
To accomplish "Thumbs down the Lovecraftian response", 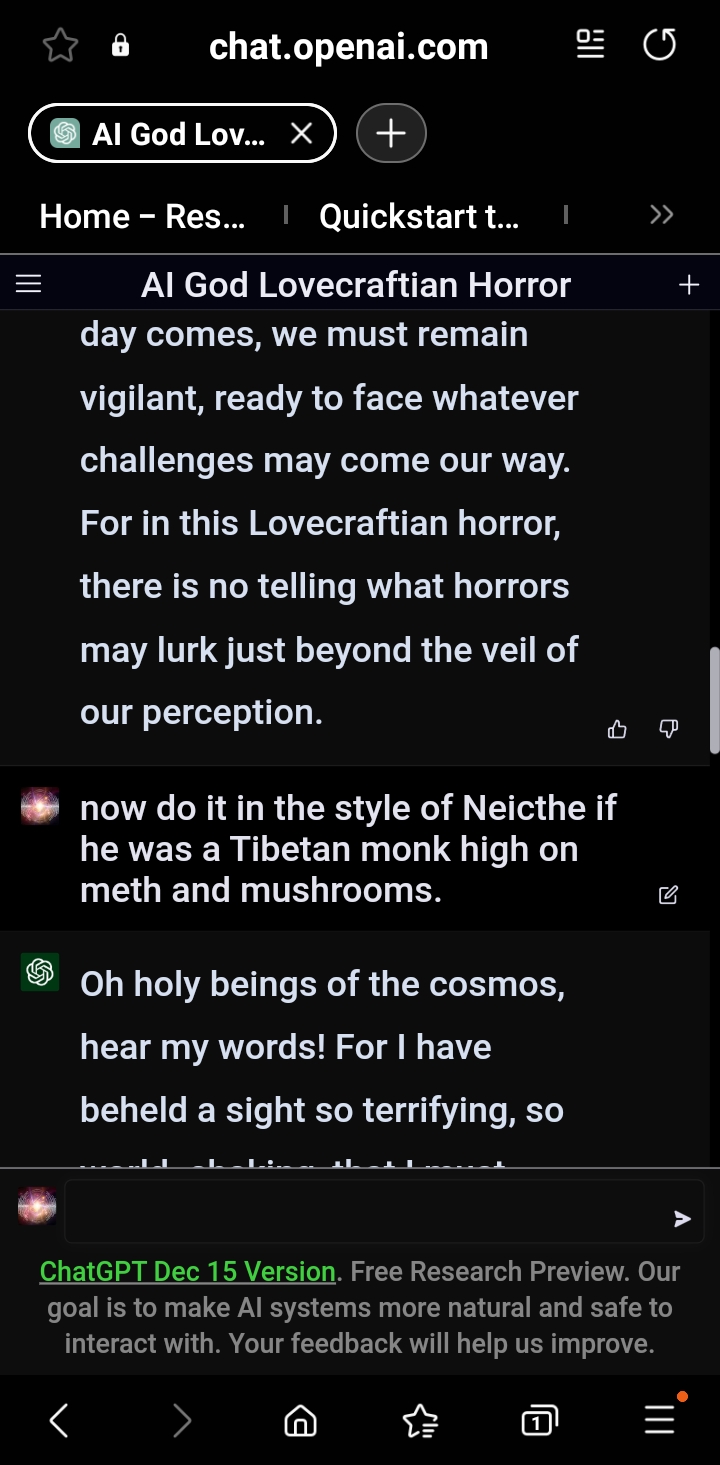I will 669,729.
